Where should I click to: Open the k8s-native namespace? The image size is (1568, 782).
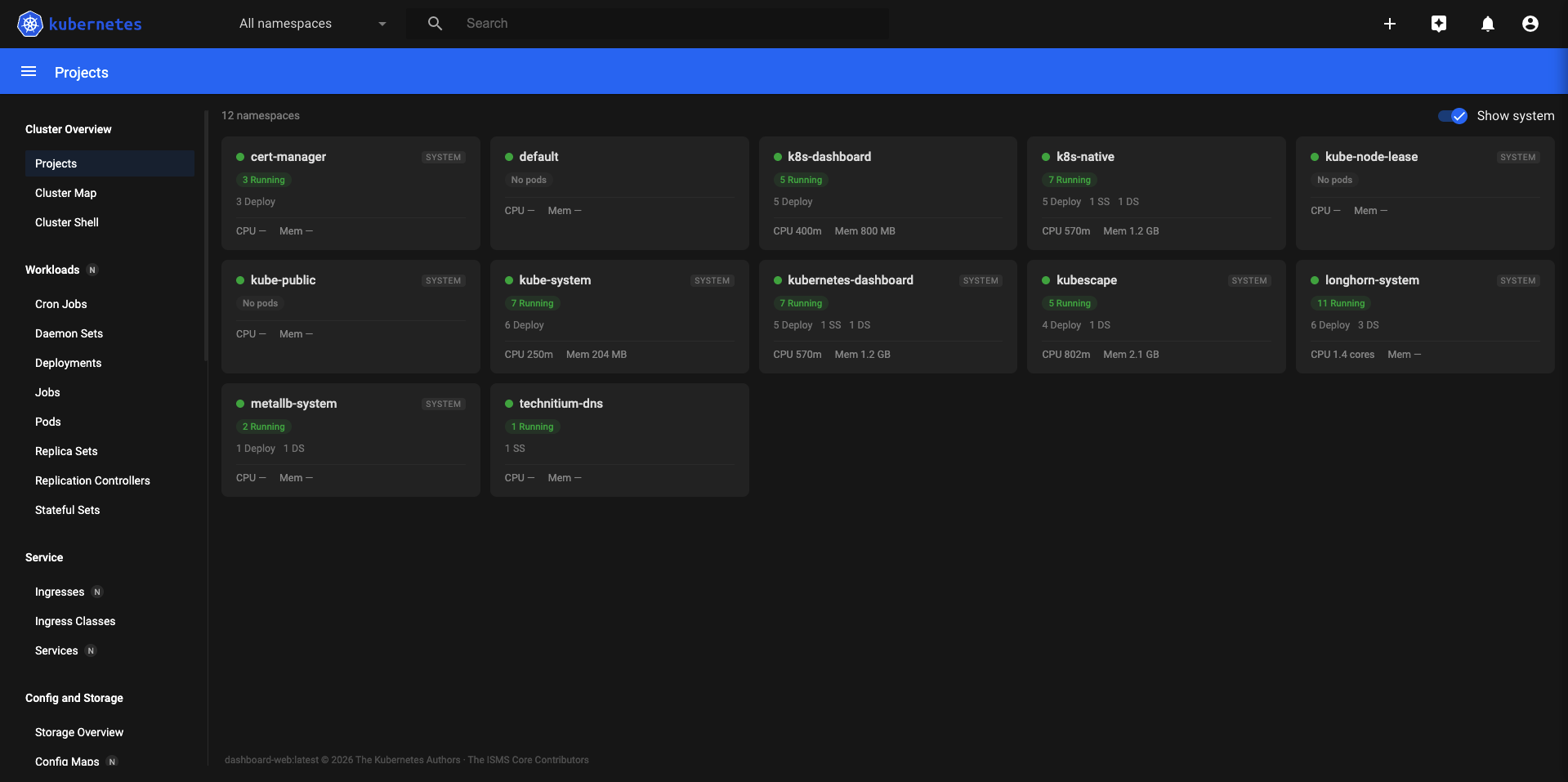pos(1156,193)
